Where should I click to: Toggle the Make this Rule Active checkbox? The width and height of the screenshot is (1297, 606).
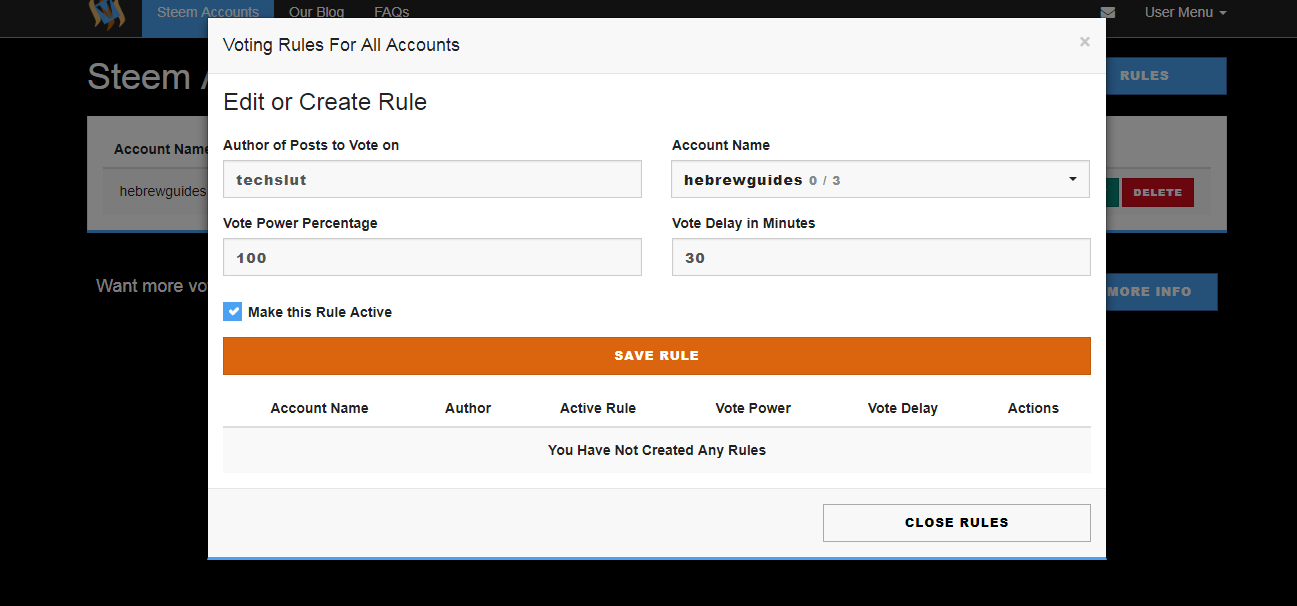tap(233, 312)
